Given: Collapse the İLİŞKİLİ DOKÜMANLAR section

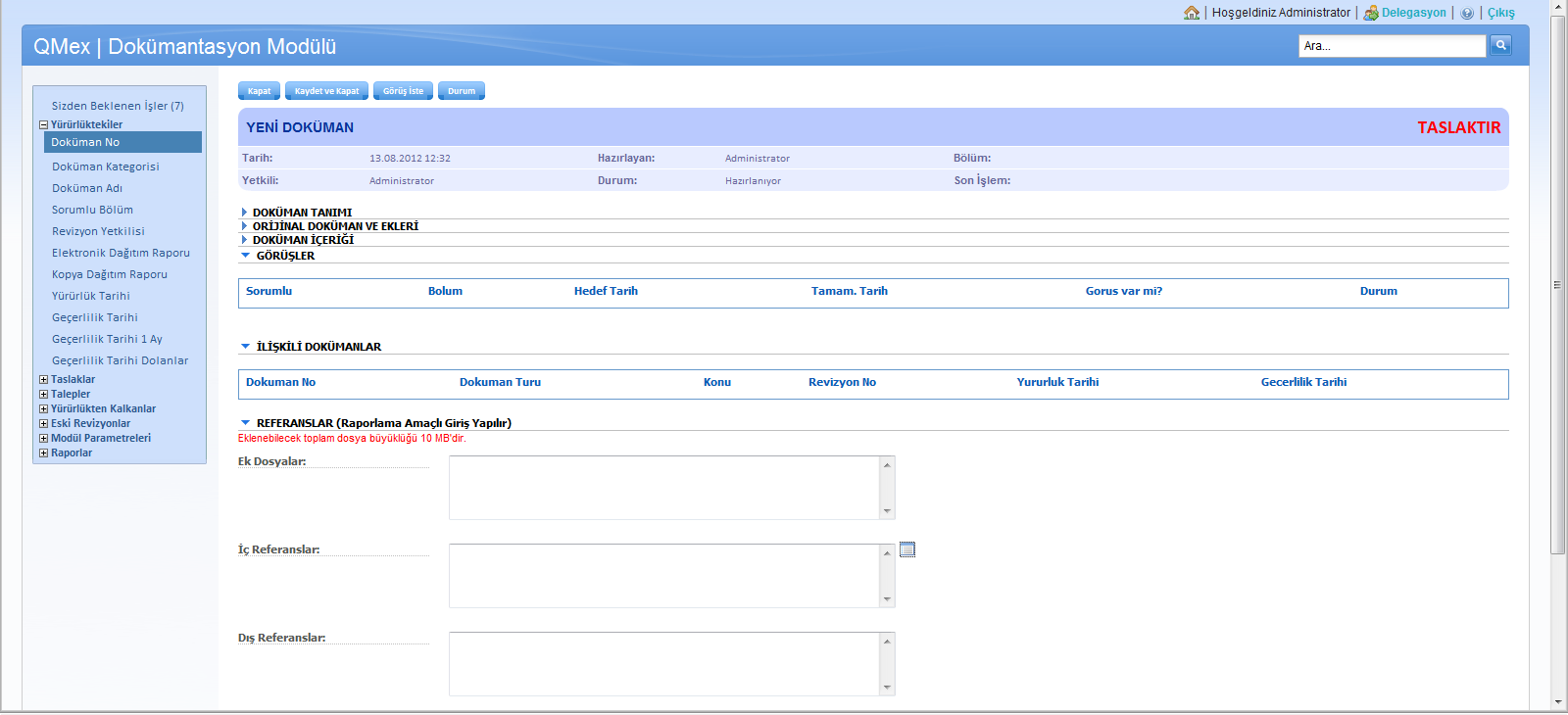Looking at the screenshot, I should click(246, 347).
